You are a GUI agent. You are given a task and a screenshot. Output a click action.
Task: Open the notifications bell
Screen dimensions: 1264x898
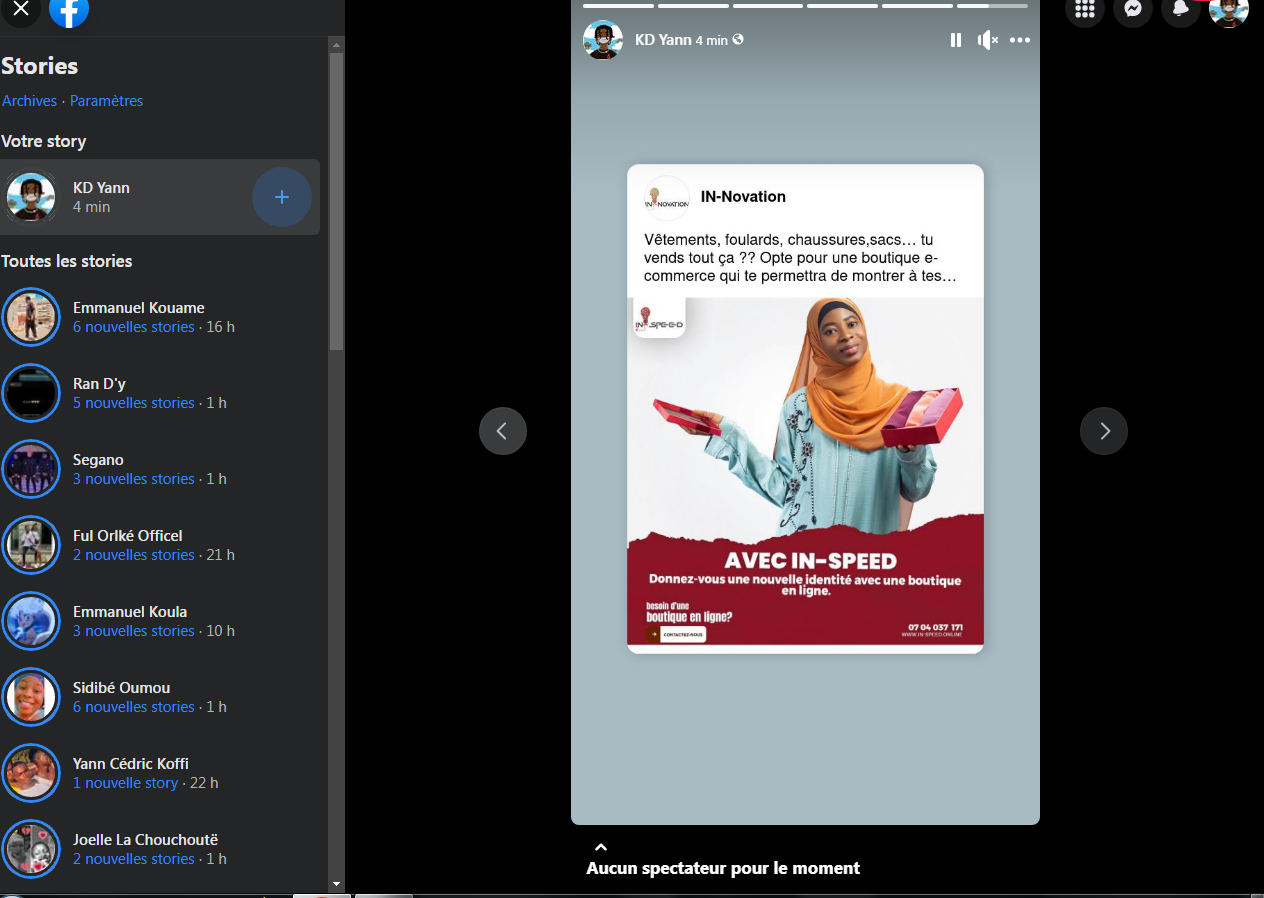point(1180,9)
